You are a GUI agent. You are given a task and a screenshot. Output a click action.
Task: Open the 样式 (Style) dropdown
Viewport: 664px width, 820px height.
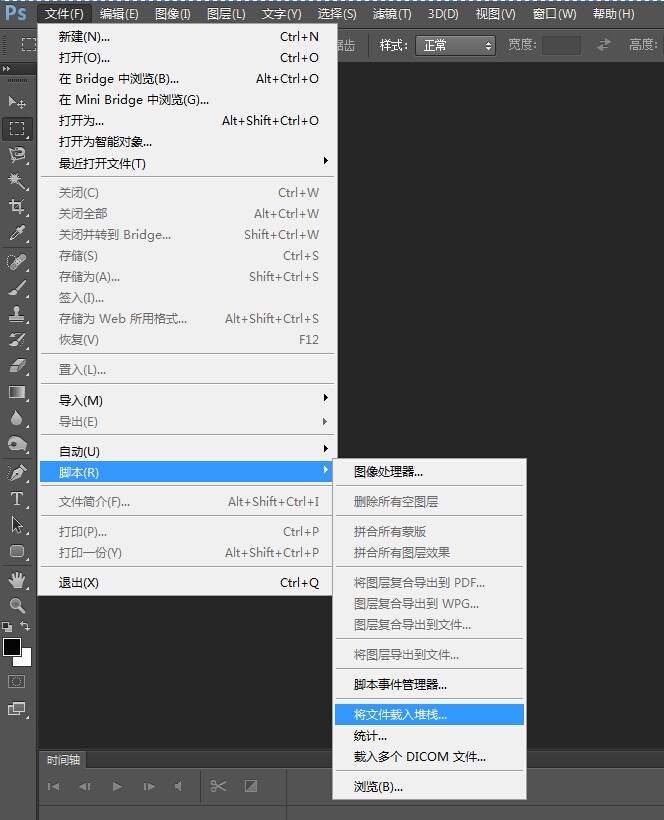[456, 46]
